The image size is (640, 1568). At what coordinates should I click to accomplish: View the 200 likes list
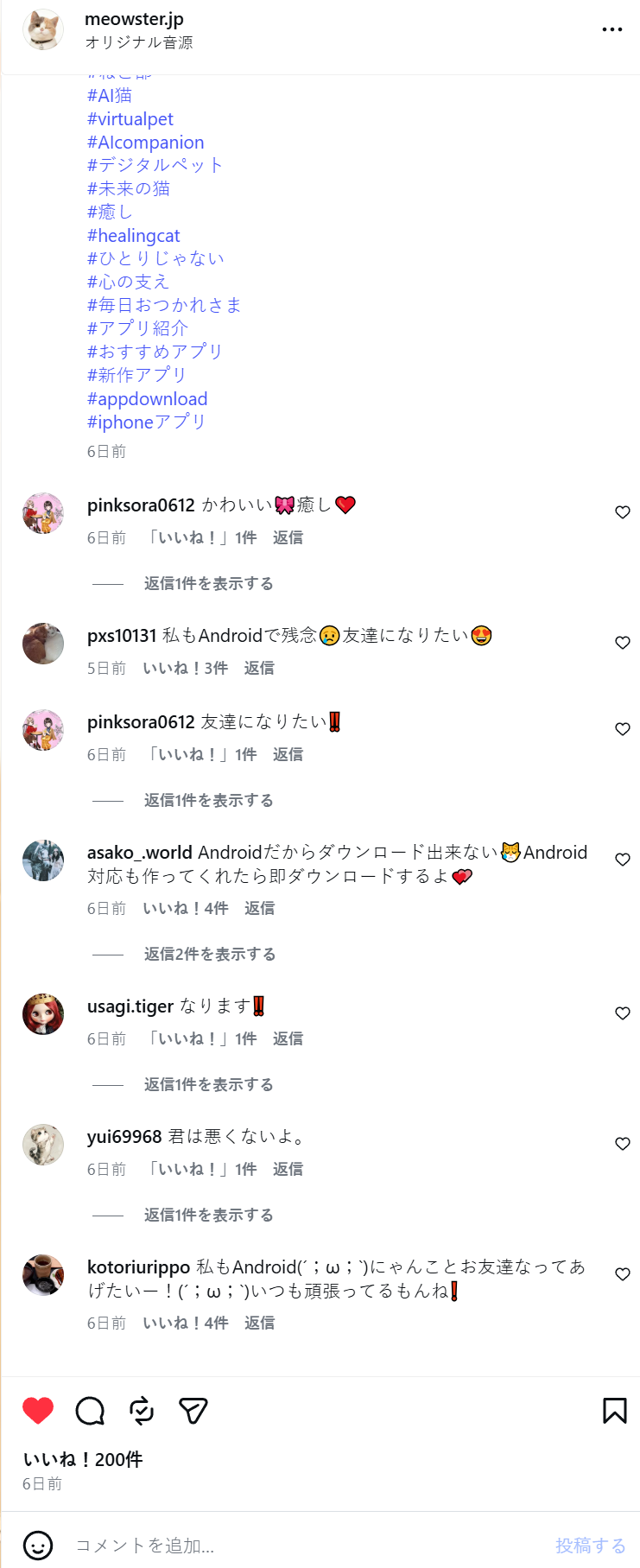tap(83, 1459)
